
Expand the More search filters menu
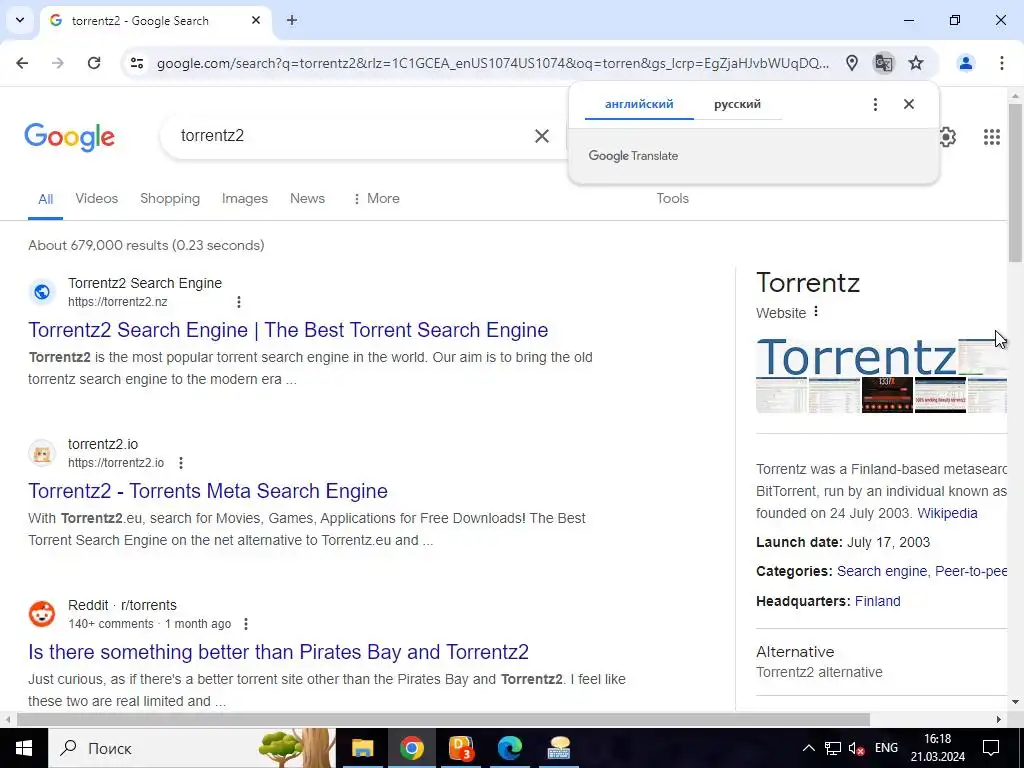(376, 199)
